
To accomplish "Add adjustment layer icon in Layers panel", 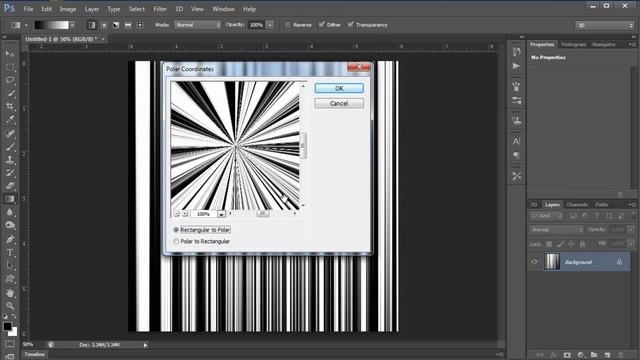I will (x=580, y=355).
